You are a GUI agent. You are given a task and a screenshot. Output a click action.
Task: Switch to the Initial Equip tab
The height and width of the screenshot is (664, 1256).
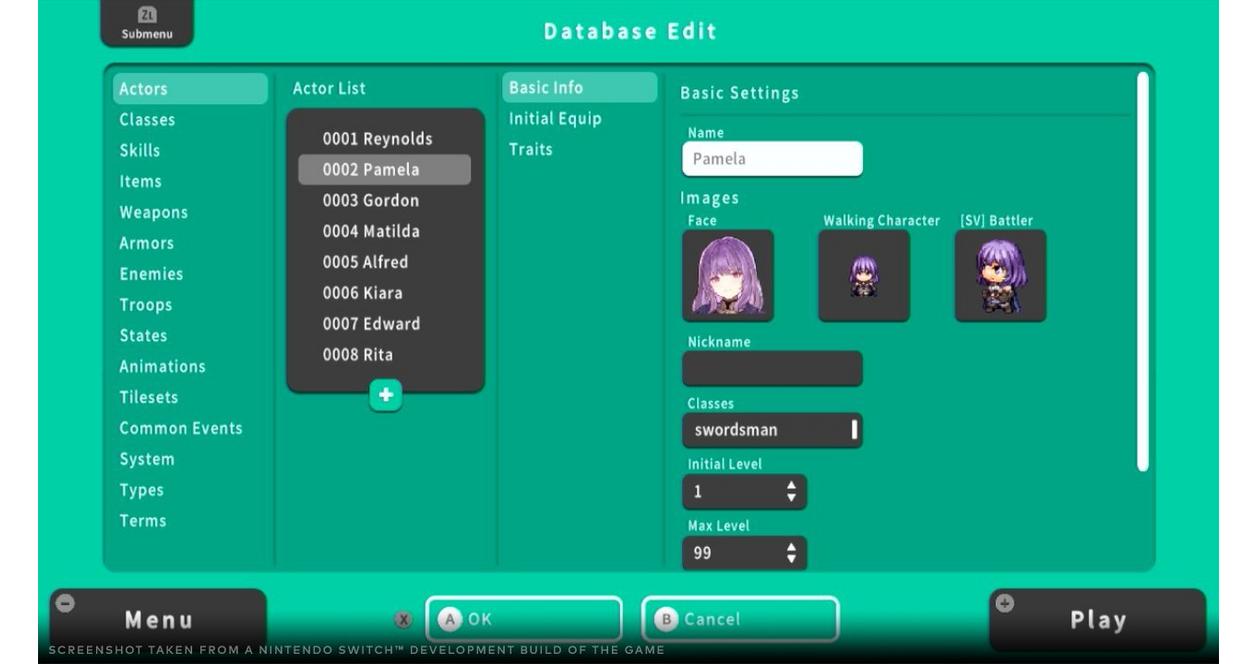click(555, 118)
